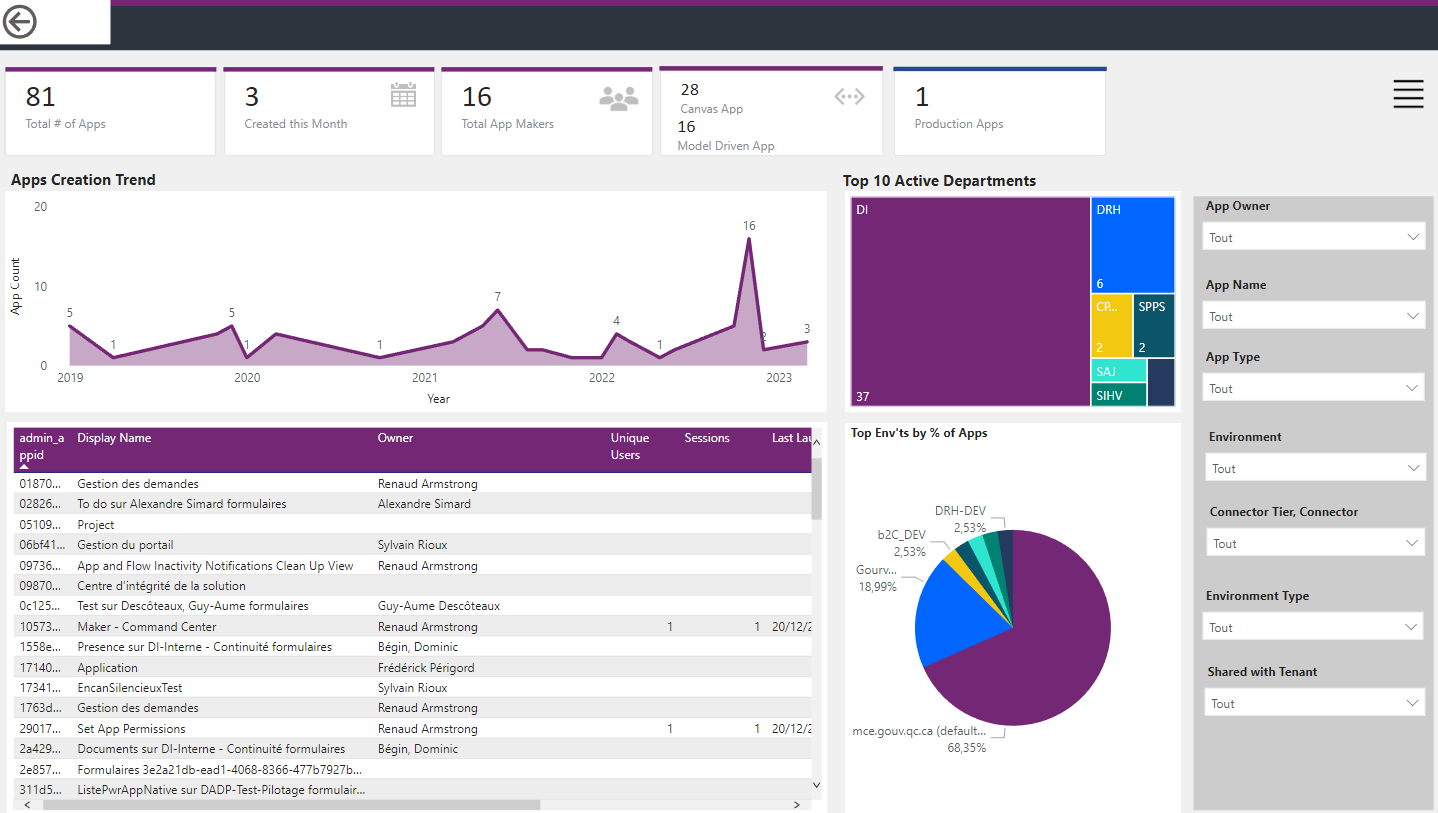Expand the App Type dropdown

[x=1313, y=388]
